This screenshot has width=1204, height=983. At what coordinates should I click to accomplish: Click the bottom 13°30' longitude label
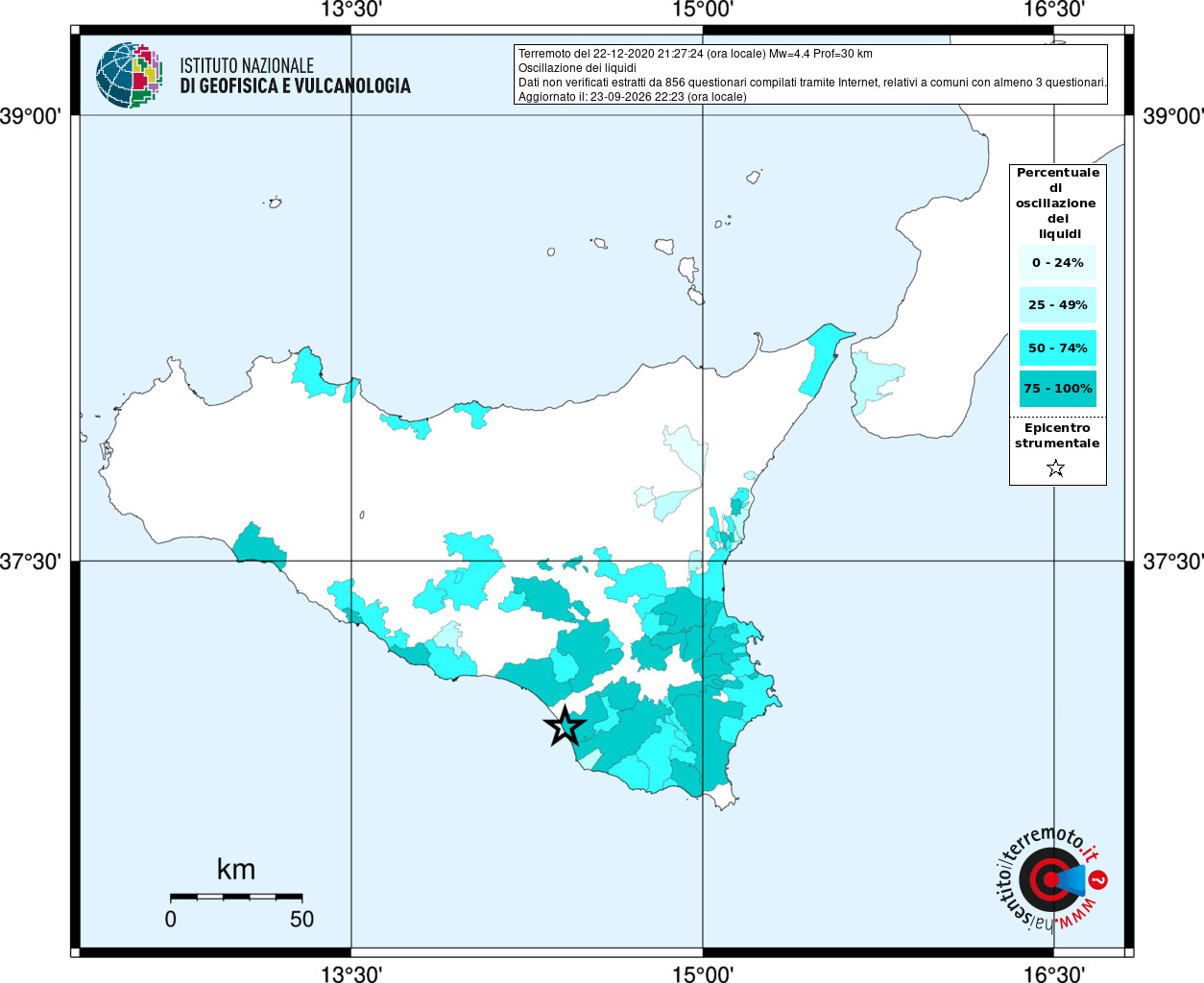coord(350,973)
